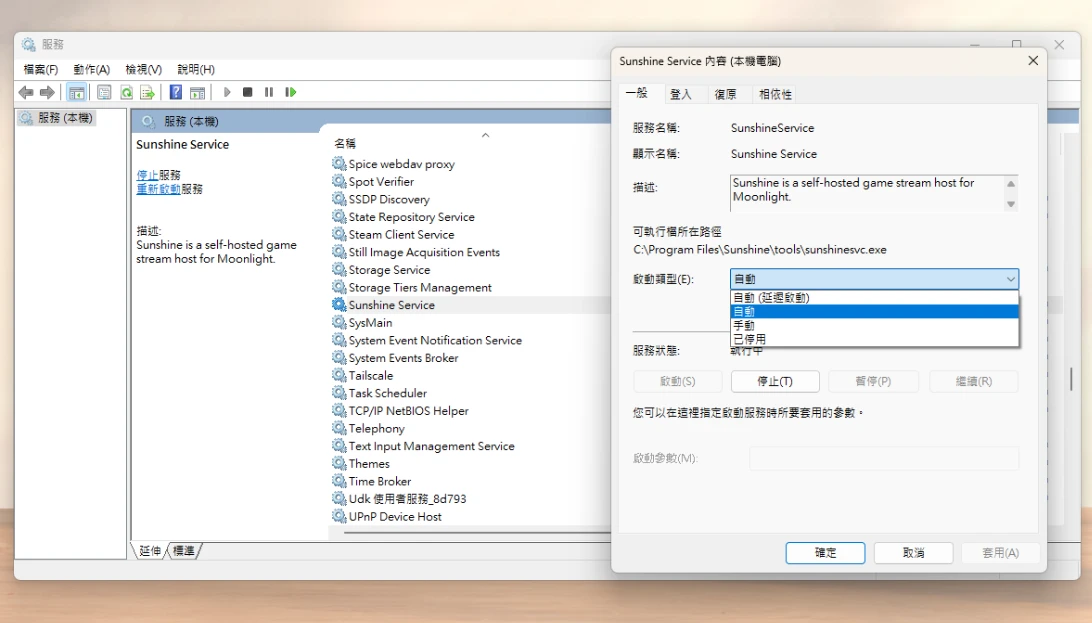Open the Properties toolbar icon
Image resolution: width=1092 pixels, height=623 pixels.
(104, 92)
